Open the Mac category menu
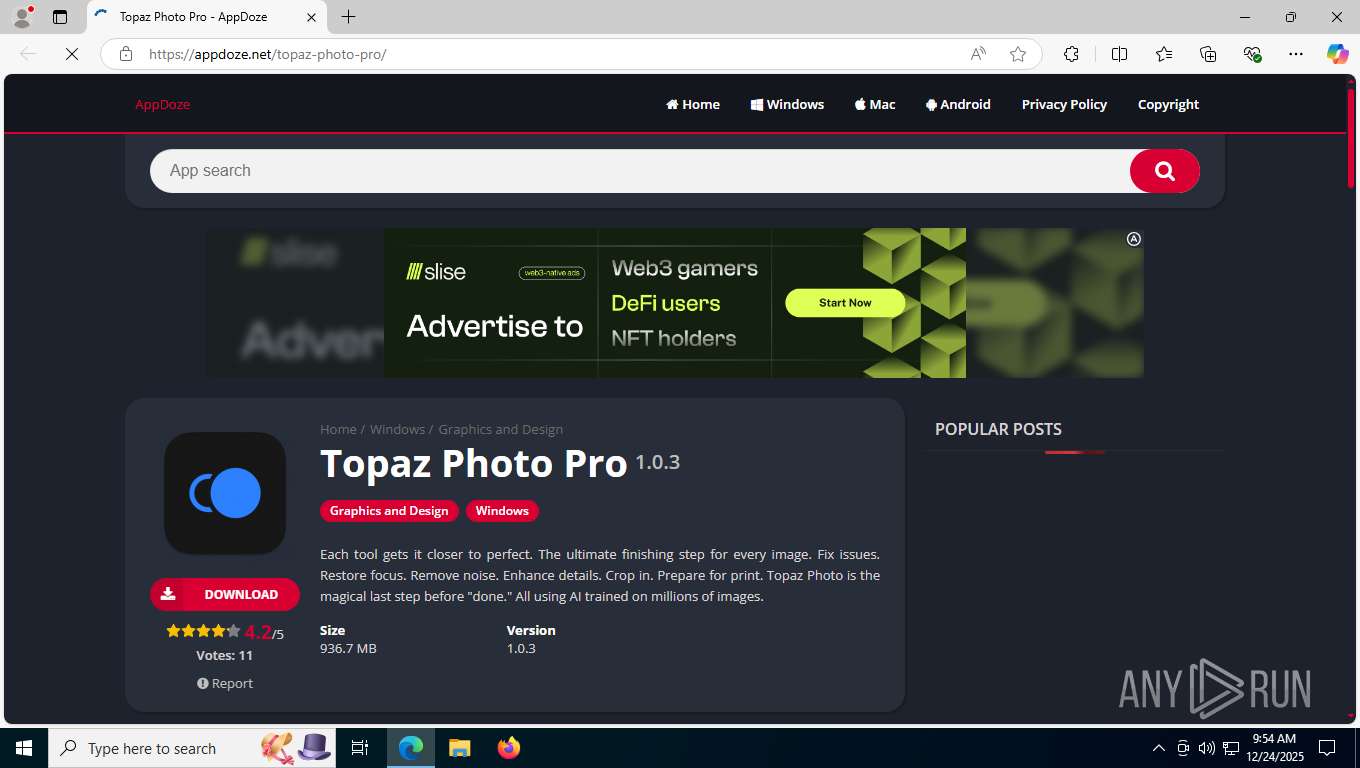Screen dimensions: 1360x768 coord(875,104)
